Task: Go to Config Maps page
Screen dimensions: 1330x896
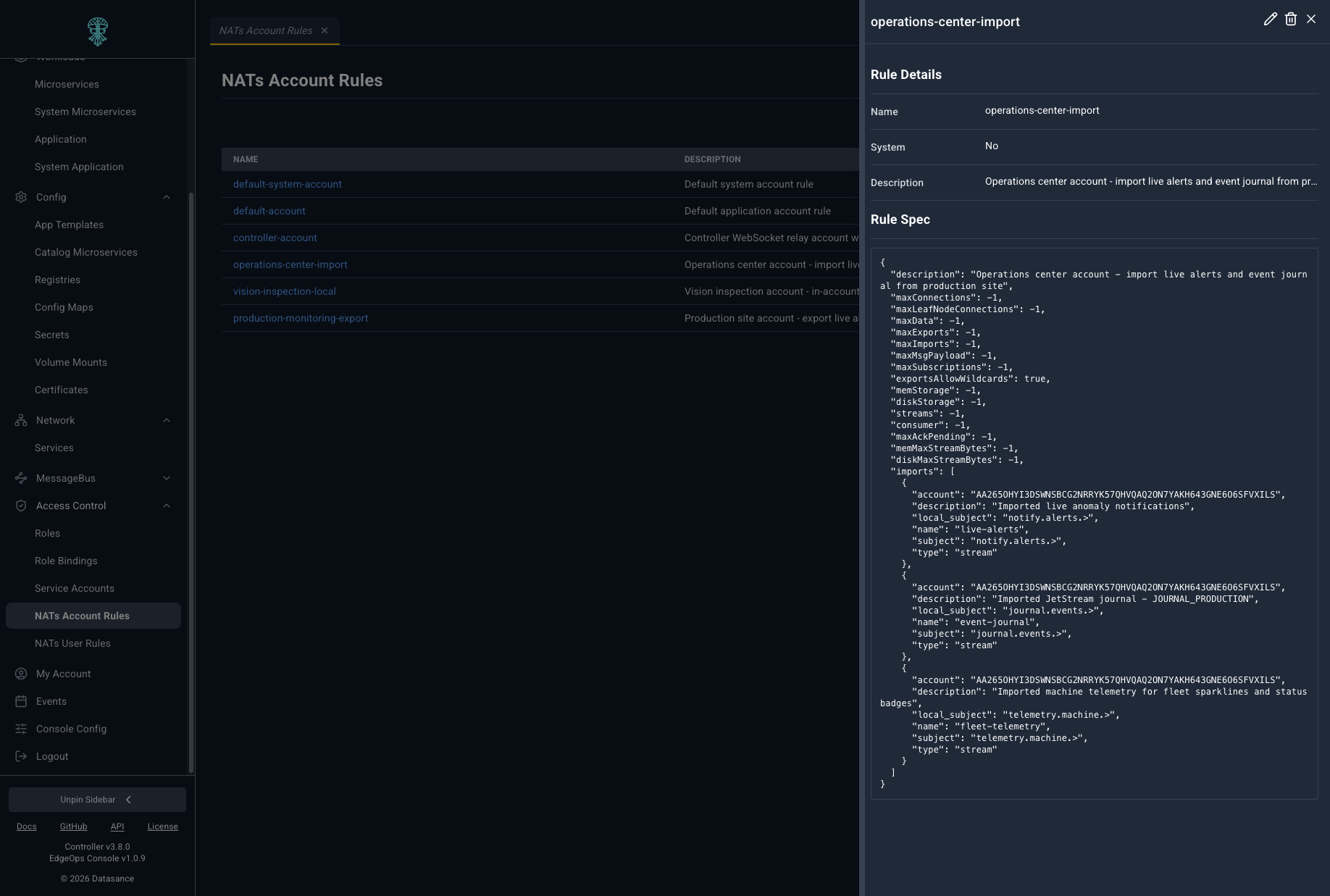Action: pos(64,307)
